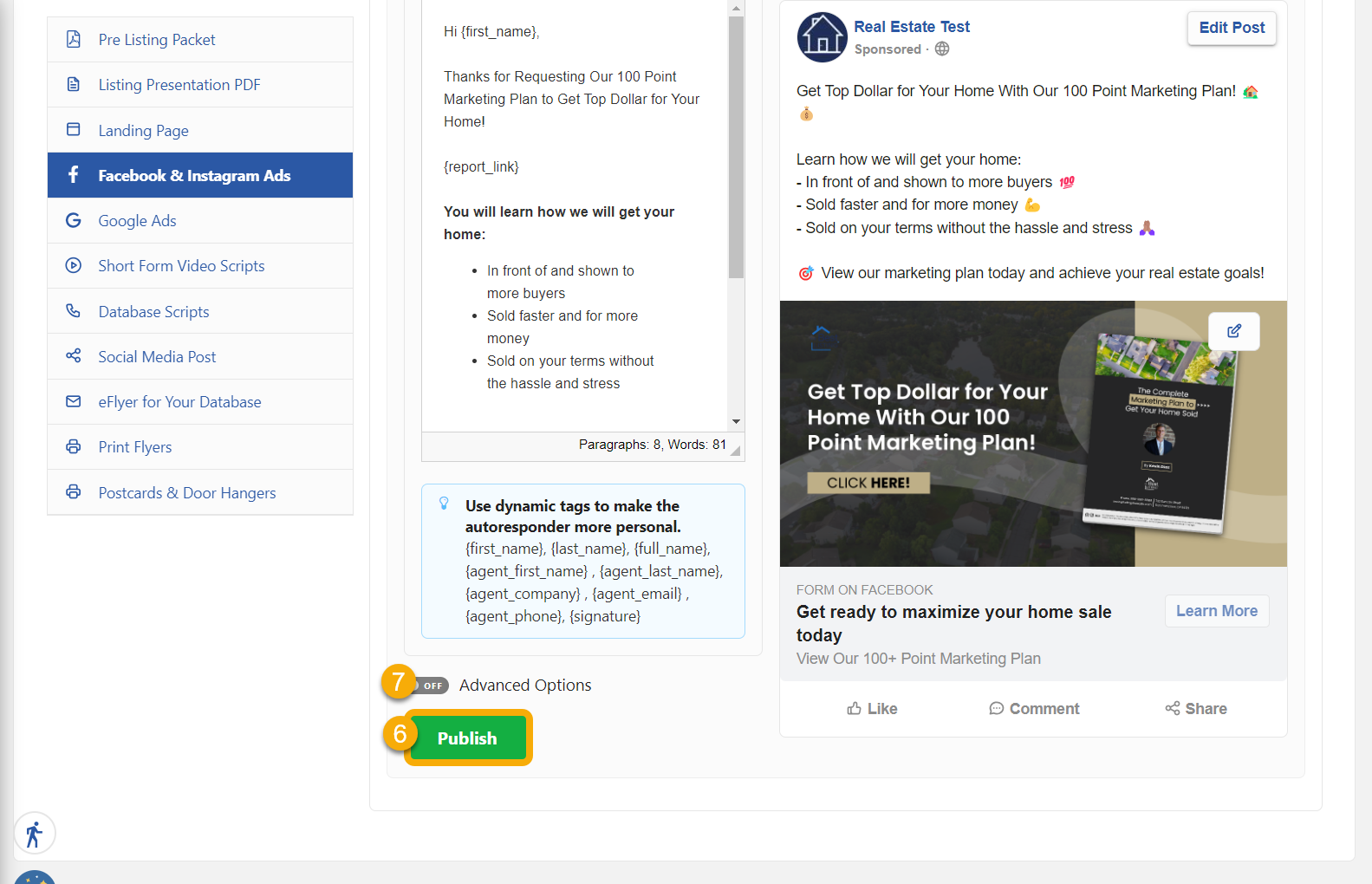The image size is (1372, 884).
Task: Click inside the autoresponder email body text
Action: pyautogui.click(x=574, y=217)
